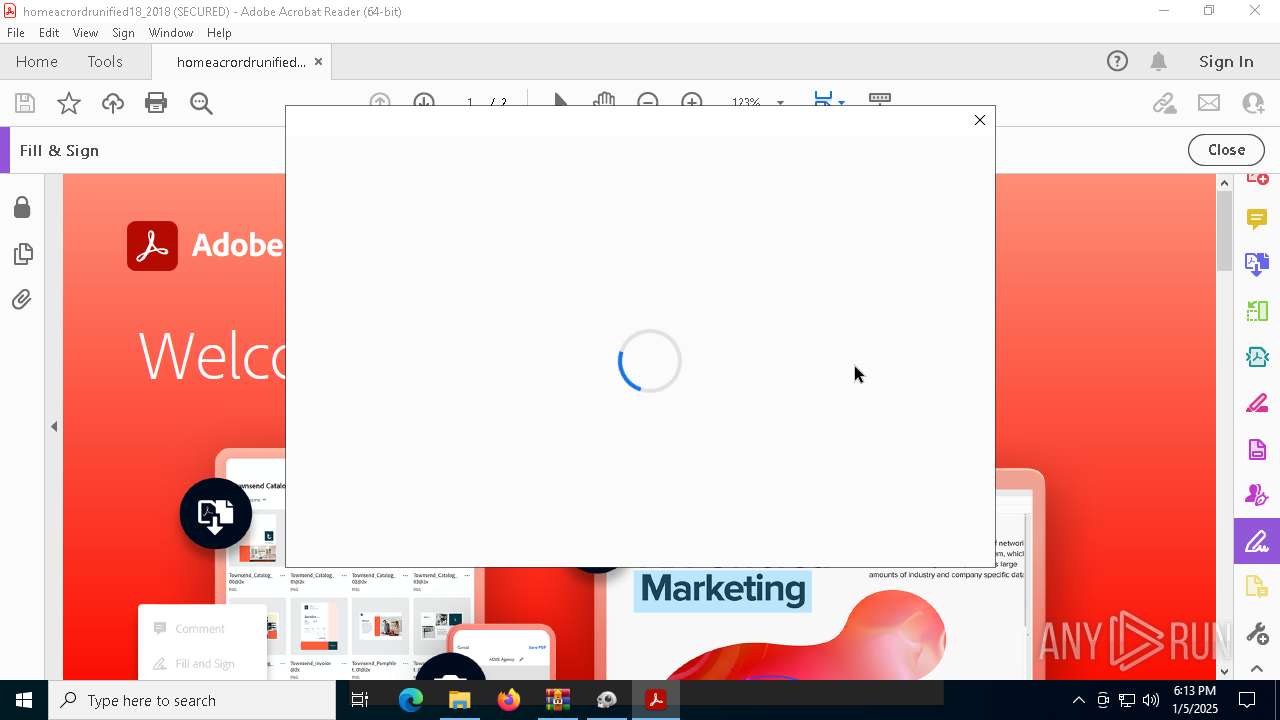This screenshot has height=720, width=1280.
Task: Open the notifications bell
Action: (1159, 61)
